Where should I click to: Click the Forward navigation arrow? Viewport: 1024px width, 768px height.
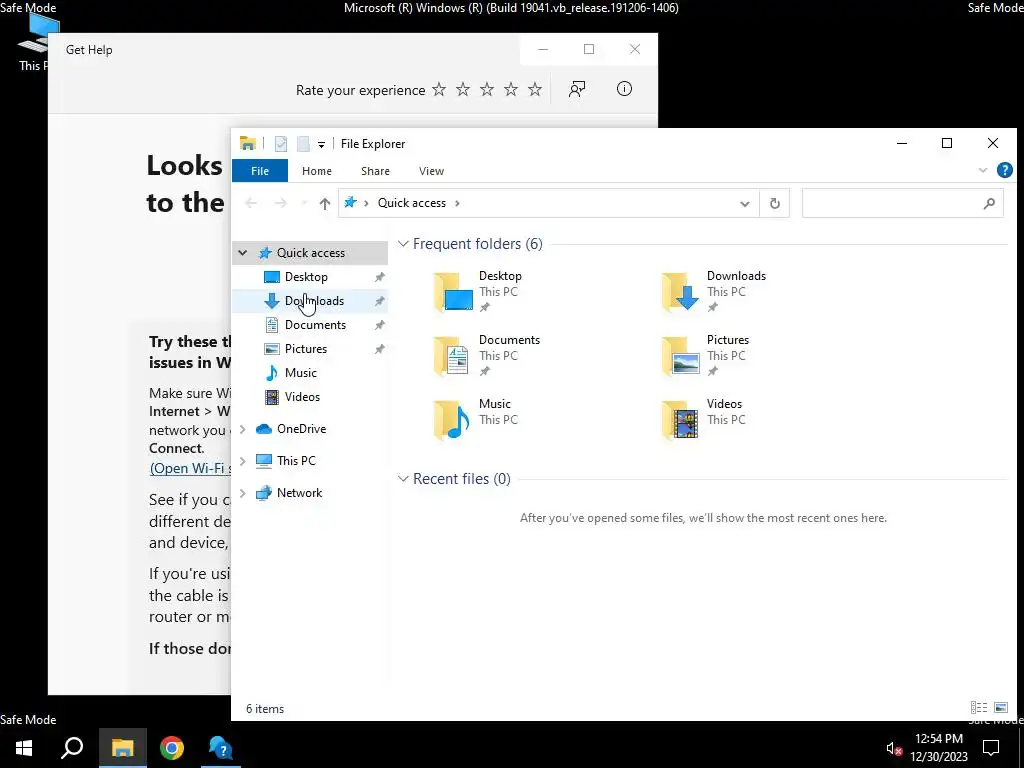tap(281, 204)
